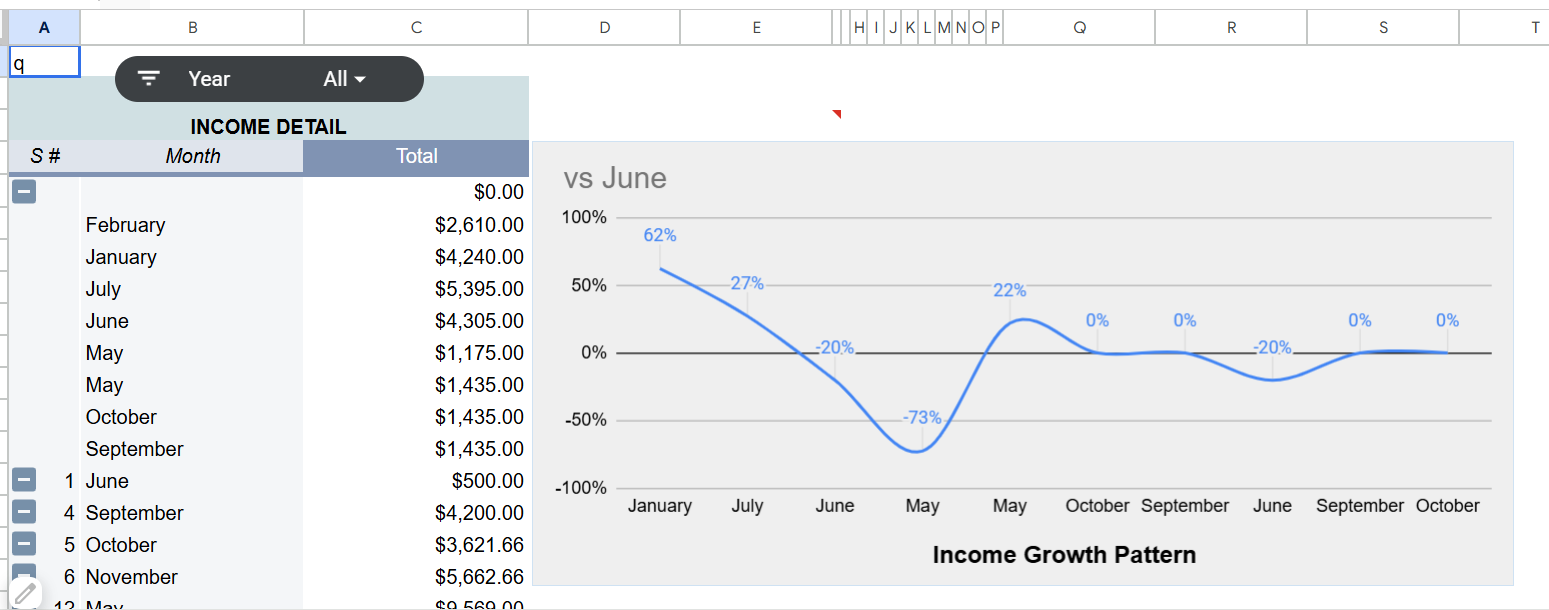Click the cell input containing q
1549x610 pixels.
pos(45,63)
